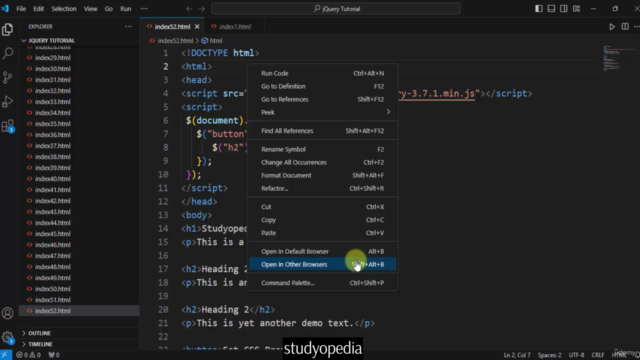Open the Run and Debug view icon
This screenshot has width=640, height=360.
coord(7,101)
